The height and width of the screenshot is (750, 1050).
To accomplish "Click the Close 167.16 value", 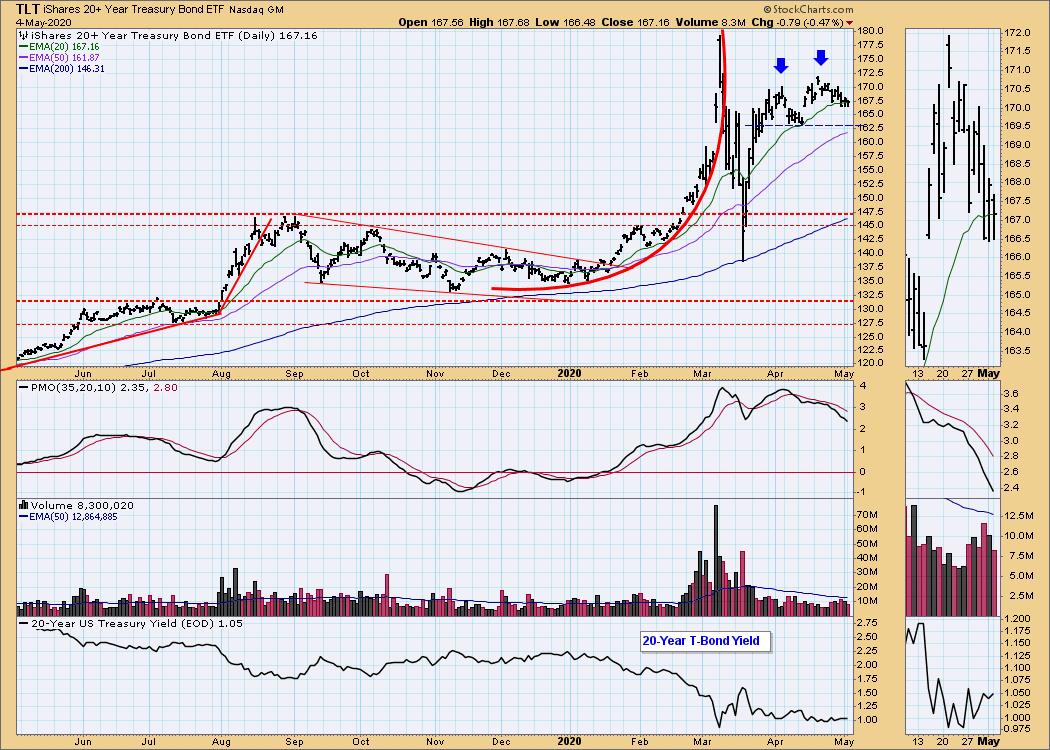I will [635, 22].
